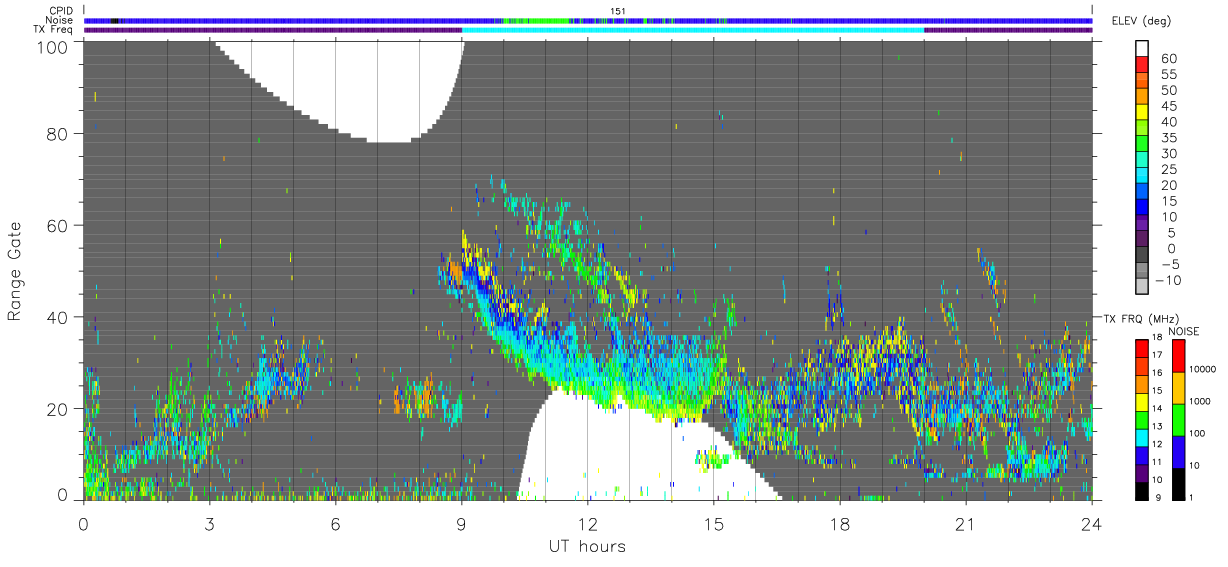Click the '45' label on ELEV legend
This screenshot has width=1228, height=567.
1168,106
